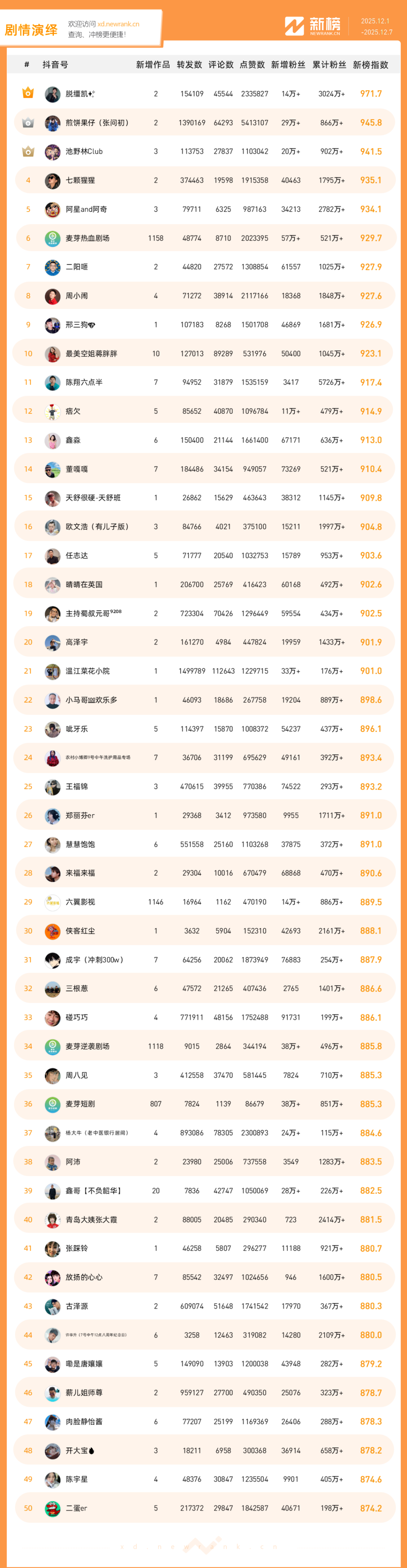Click the 侠客红尘 orange avatar
Image resolution: width=407 pixels, height=1568 pixels.
tap(52, 931)
